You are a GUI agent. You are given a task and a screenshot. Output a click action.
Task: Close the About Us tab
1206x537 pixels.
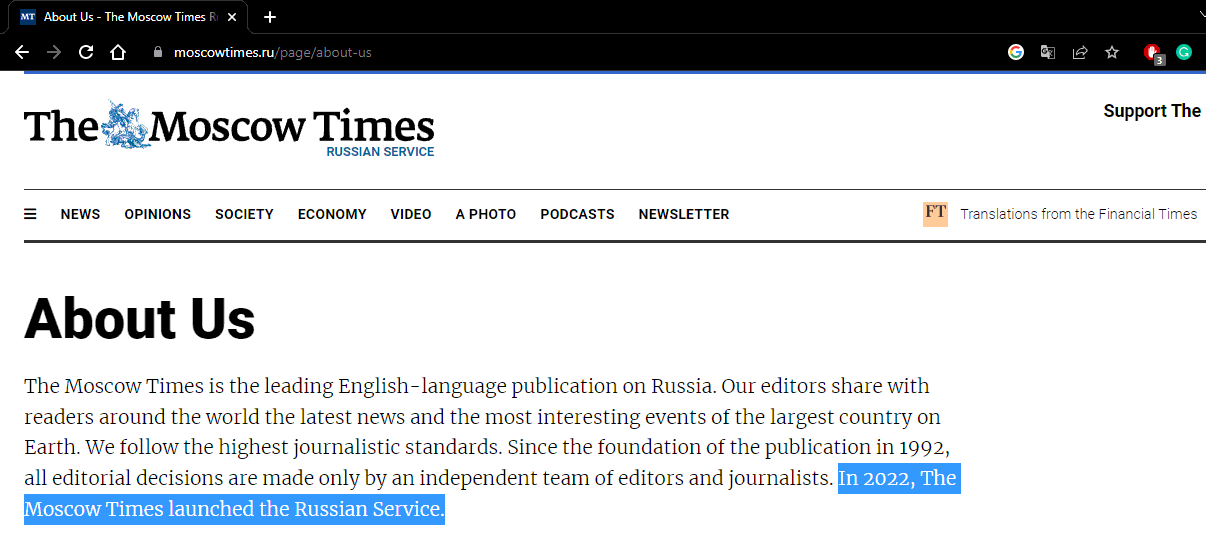pyautogui.click(x=232, y=17)
